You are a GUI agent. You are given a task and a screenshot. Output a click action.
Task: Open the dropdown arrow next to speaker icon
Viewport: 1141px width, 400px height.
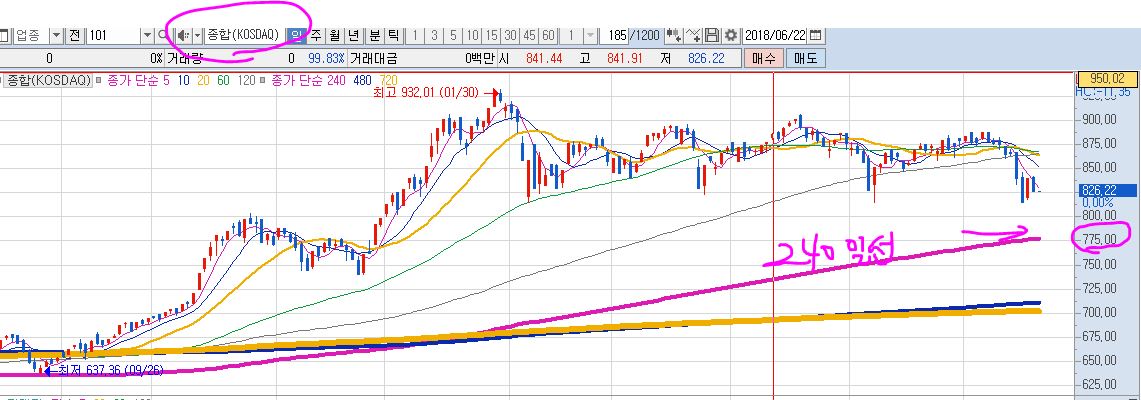pyautogui.click(x=197, y=35)
